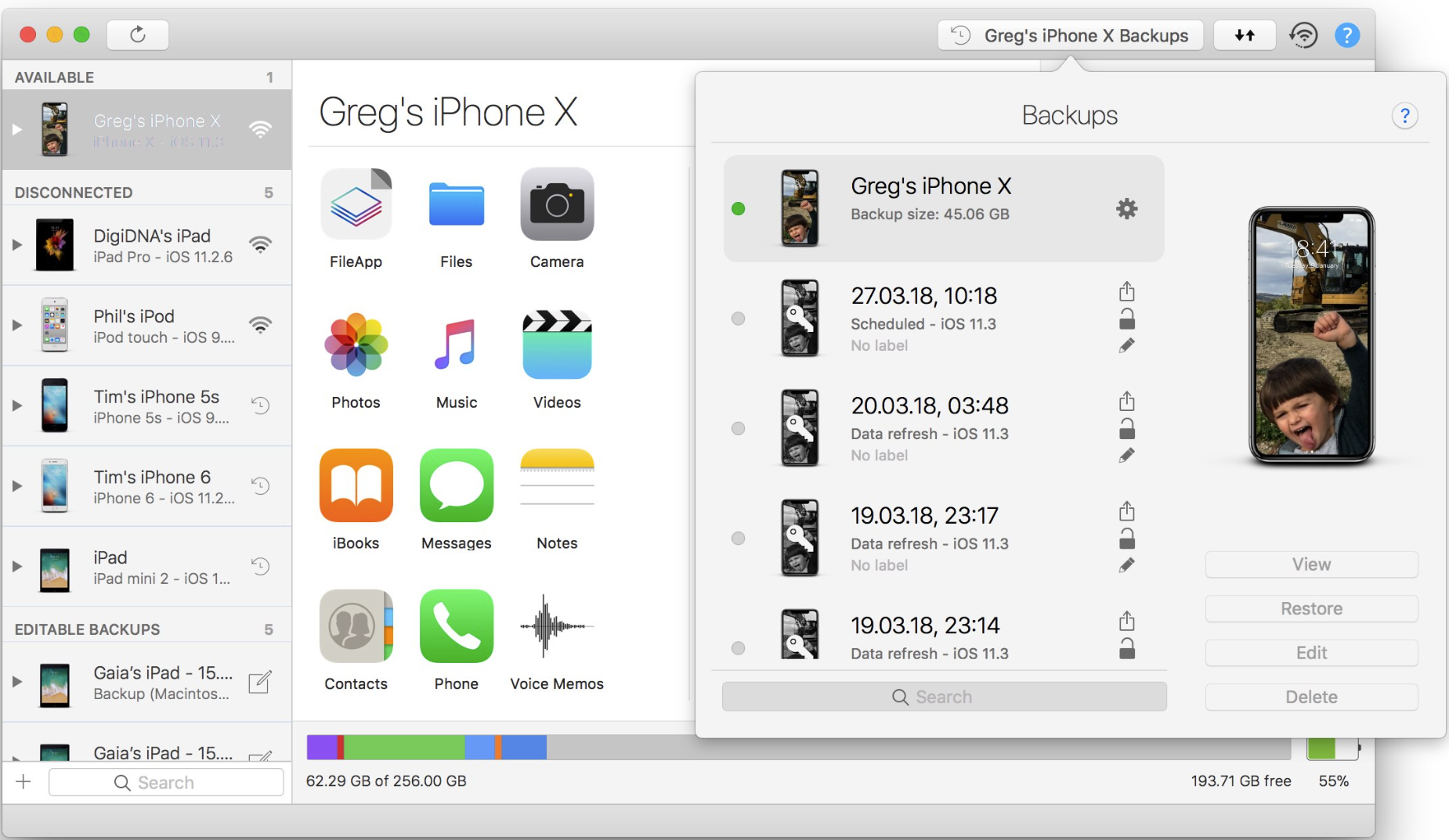This screenshot has height=840, width=1449.
Task: Click the lock icon on the 20.03.18 backup
Action: click(1127, 427)
